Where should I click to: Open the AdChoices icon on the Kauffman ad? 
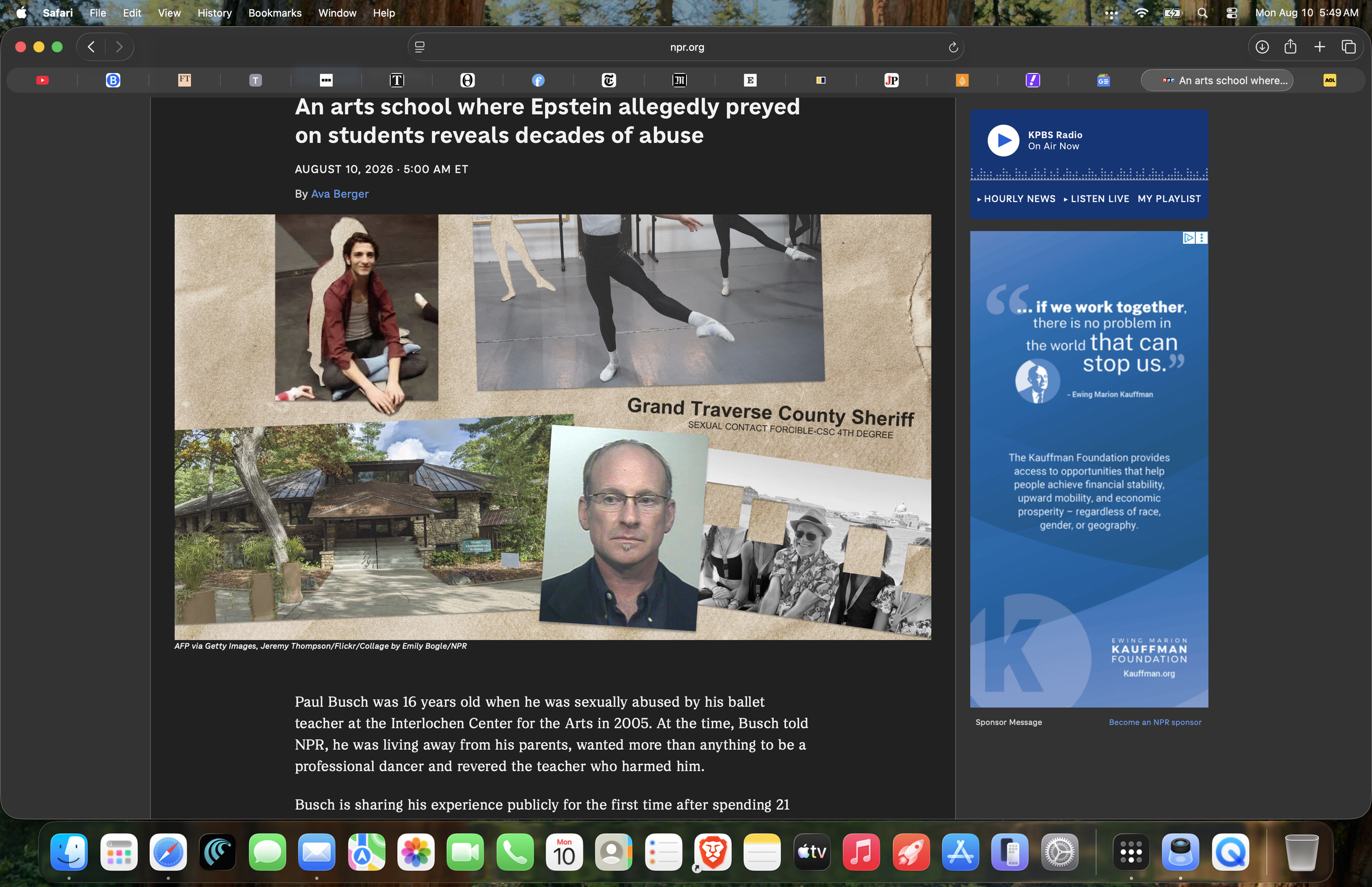click(1188, 238)
